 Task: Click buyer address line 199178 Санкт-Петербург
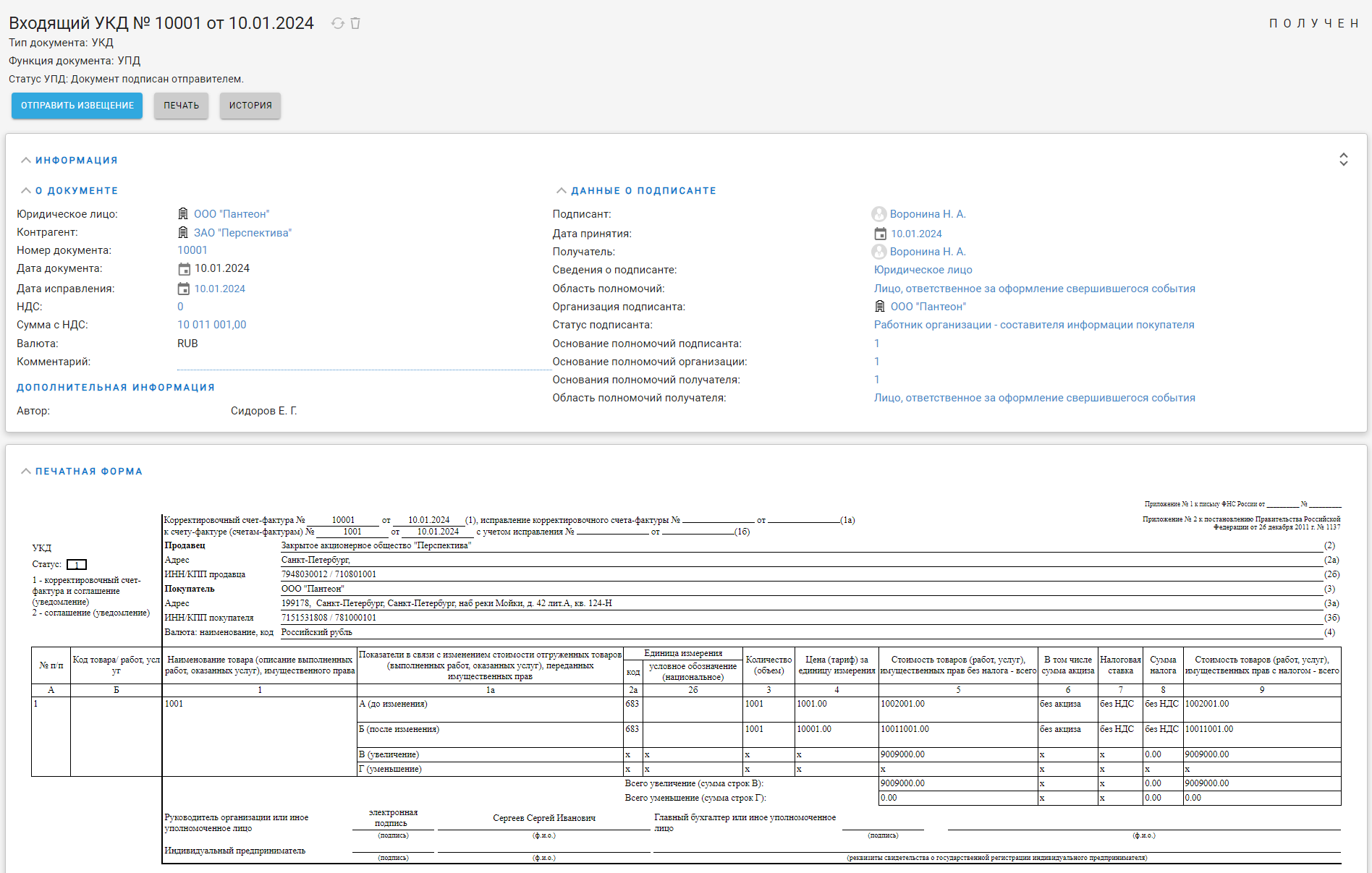click(446, 603)
